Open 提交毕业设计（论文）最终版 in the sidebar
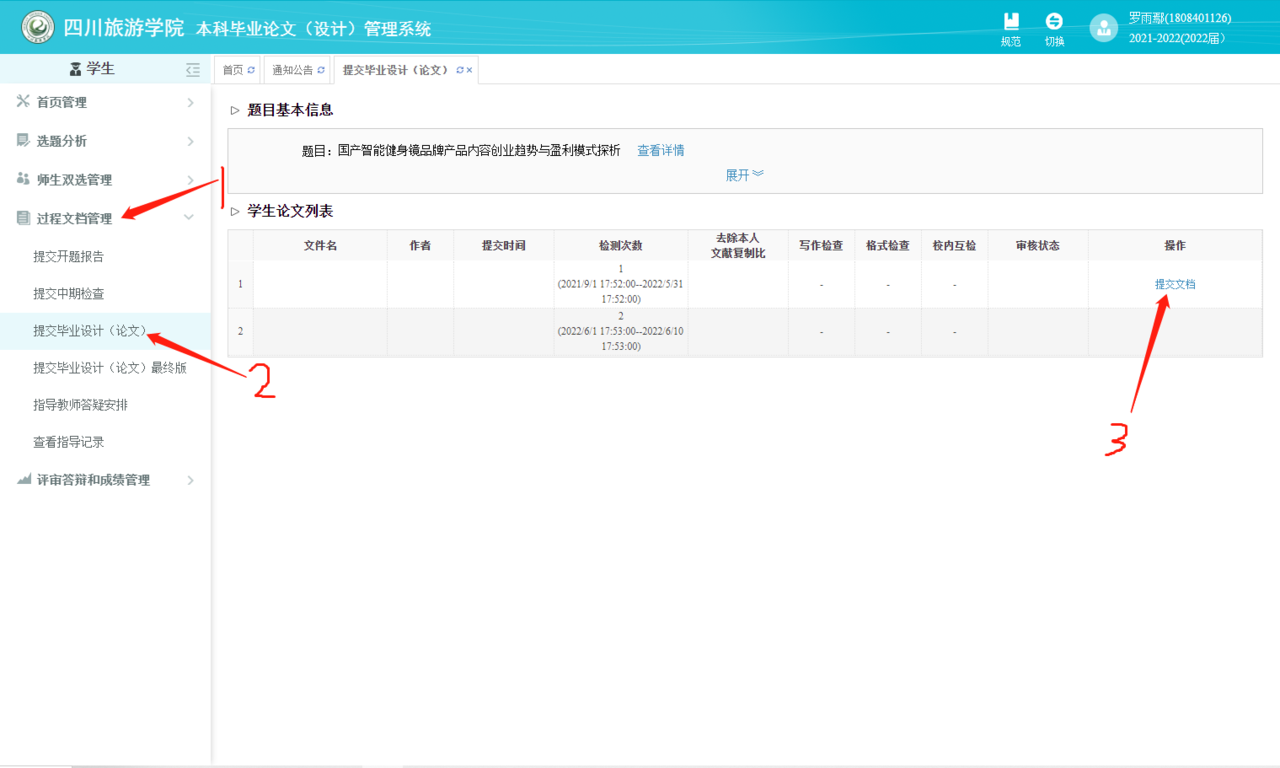 click(110, 368)
